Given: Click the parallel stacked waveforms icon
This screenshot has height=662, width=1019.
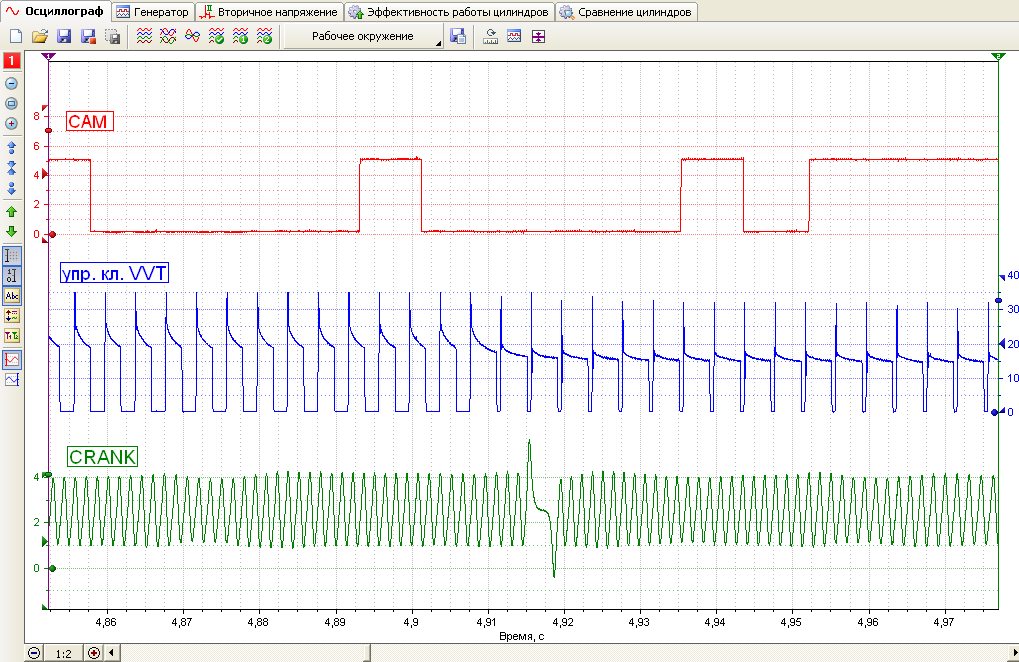Looking at the screenshot, I should click(x=144, y=36).
